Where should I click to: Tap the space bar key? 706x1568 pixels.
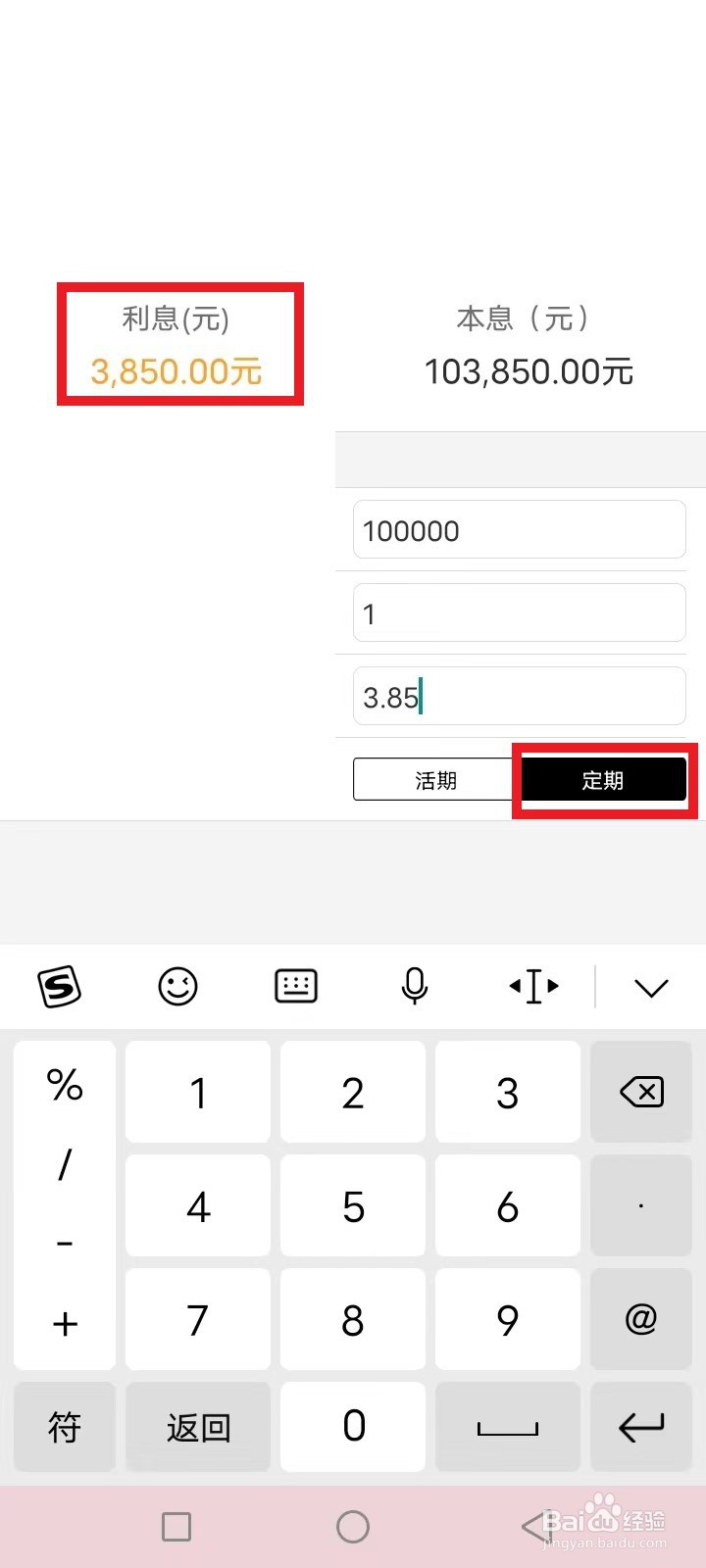click(508, 1427)
